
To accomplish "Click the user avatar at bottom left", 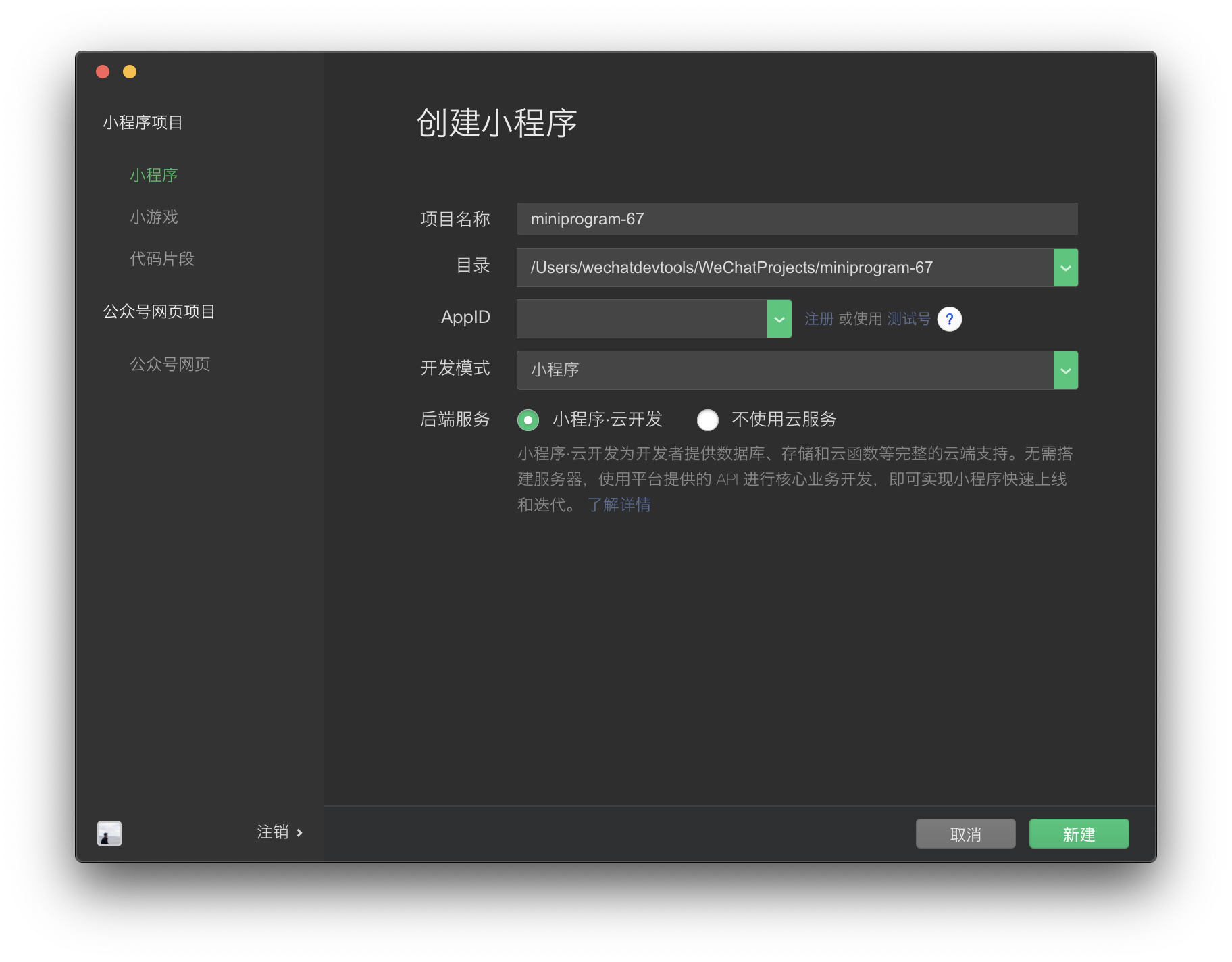I will click(109, 834).
